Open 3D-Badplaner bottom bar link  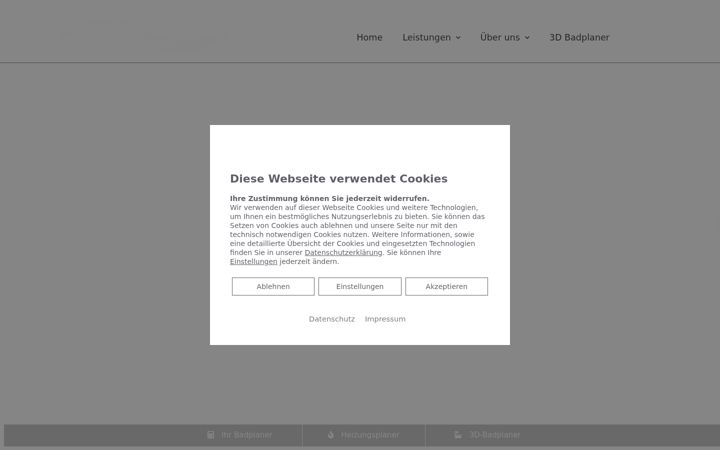pyautogui.click(x=495, y=435)
